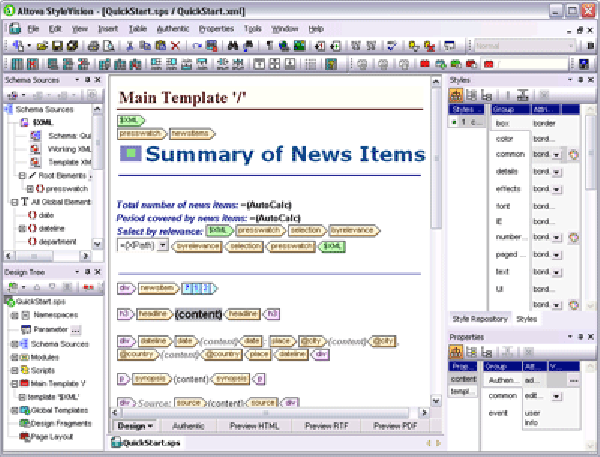Expand the Namespaces node in Design Tree
Viewport: 600px width, 457px height.
tap(15, 315)
